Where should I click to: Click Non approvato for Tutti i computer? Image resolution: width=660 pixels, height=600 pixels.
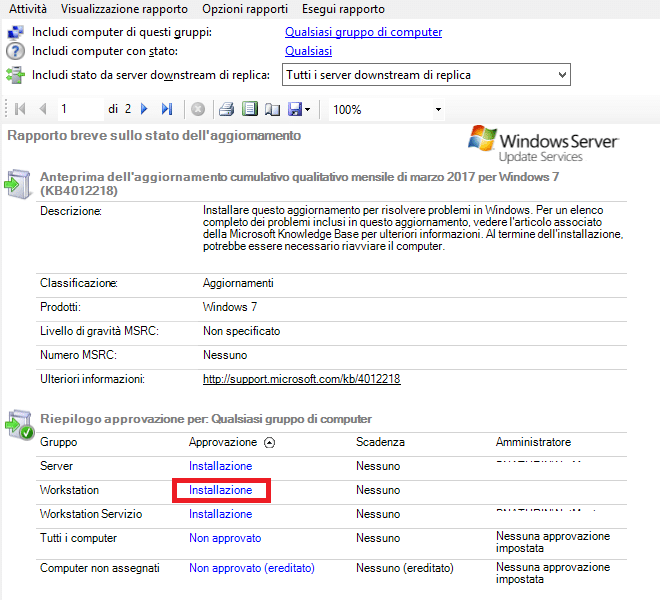pos(225,538)
